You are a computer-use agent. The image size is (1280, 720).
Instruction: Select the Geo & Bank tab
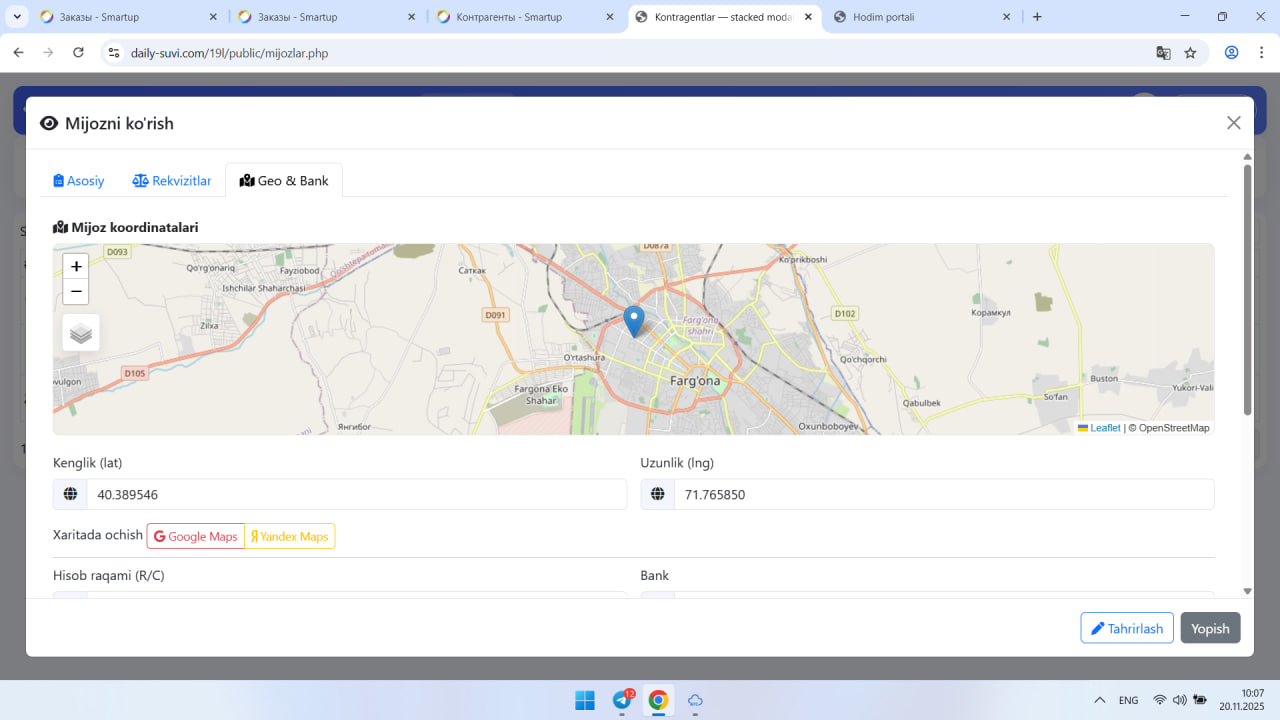coord(284,181)
